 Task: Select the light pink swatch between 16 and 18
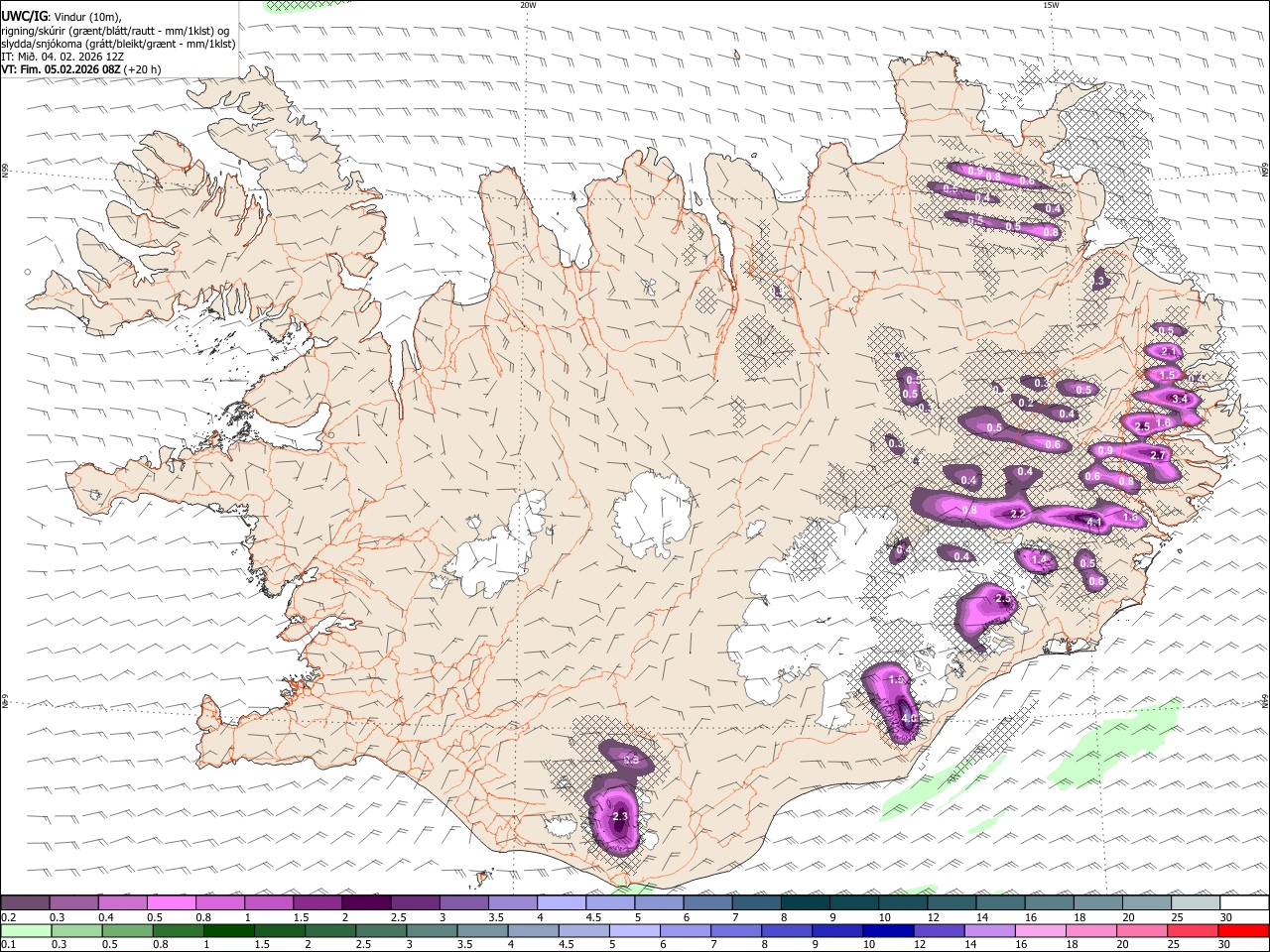[1041, 931]
